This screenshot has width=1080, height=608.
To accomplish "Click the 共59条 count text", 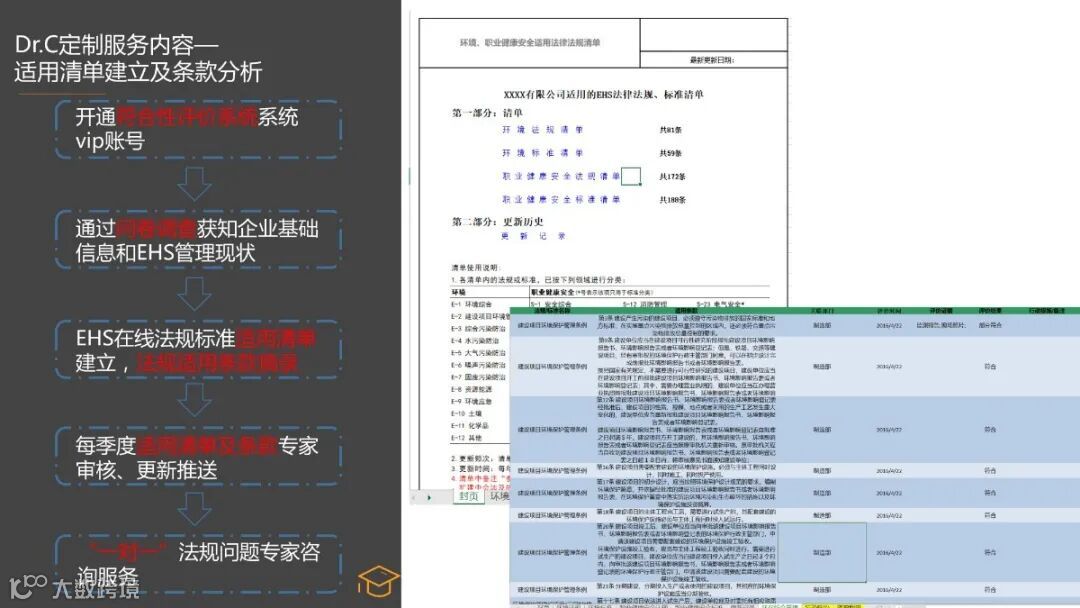I will pyautogui.click(x=670, y=153).
